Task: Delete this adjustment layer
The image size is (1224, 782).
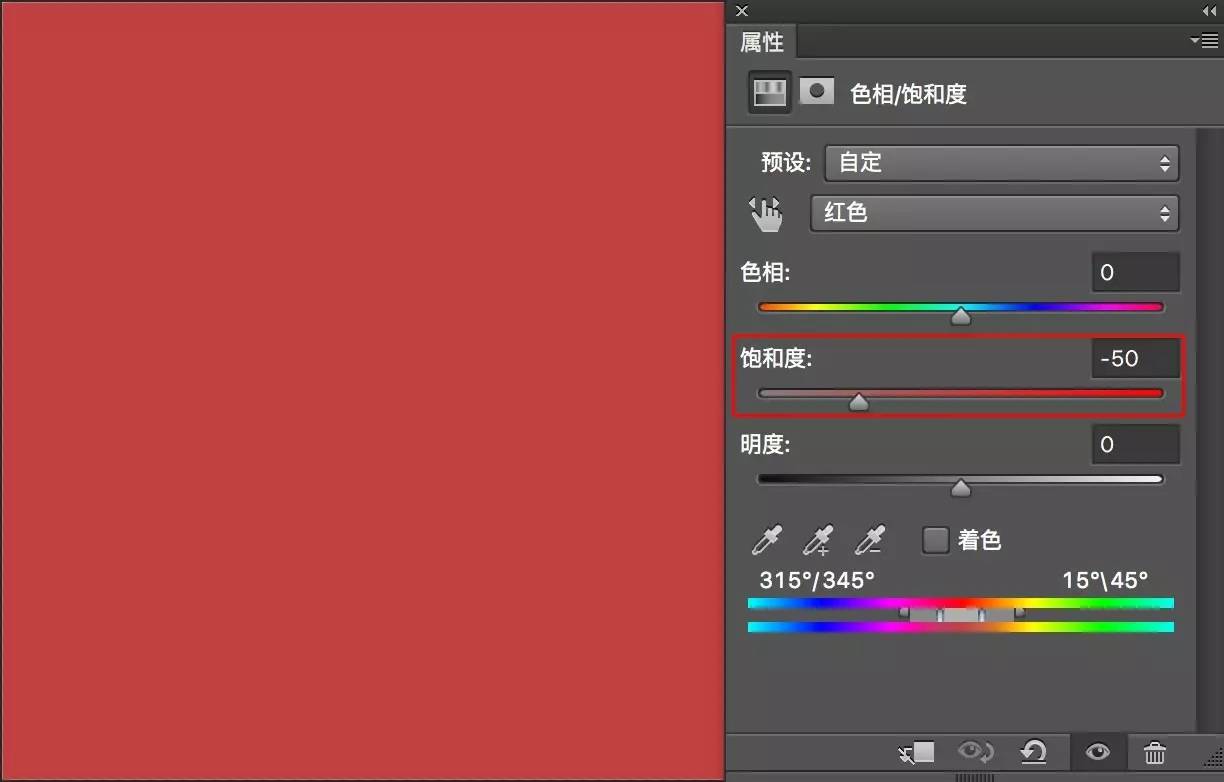Action: click(x=1155, y=751)
